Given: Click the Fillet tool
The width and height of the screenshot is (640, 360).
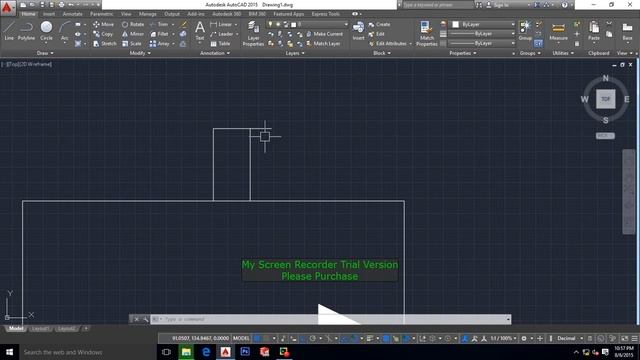Looking at the screenshot, I should pyautogui.click(x=159, y=34).
